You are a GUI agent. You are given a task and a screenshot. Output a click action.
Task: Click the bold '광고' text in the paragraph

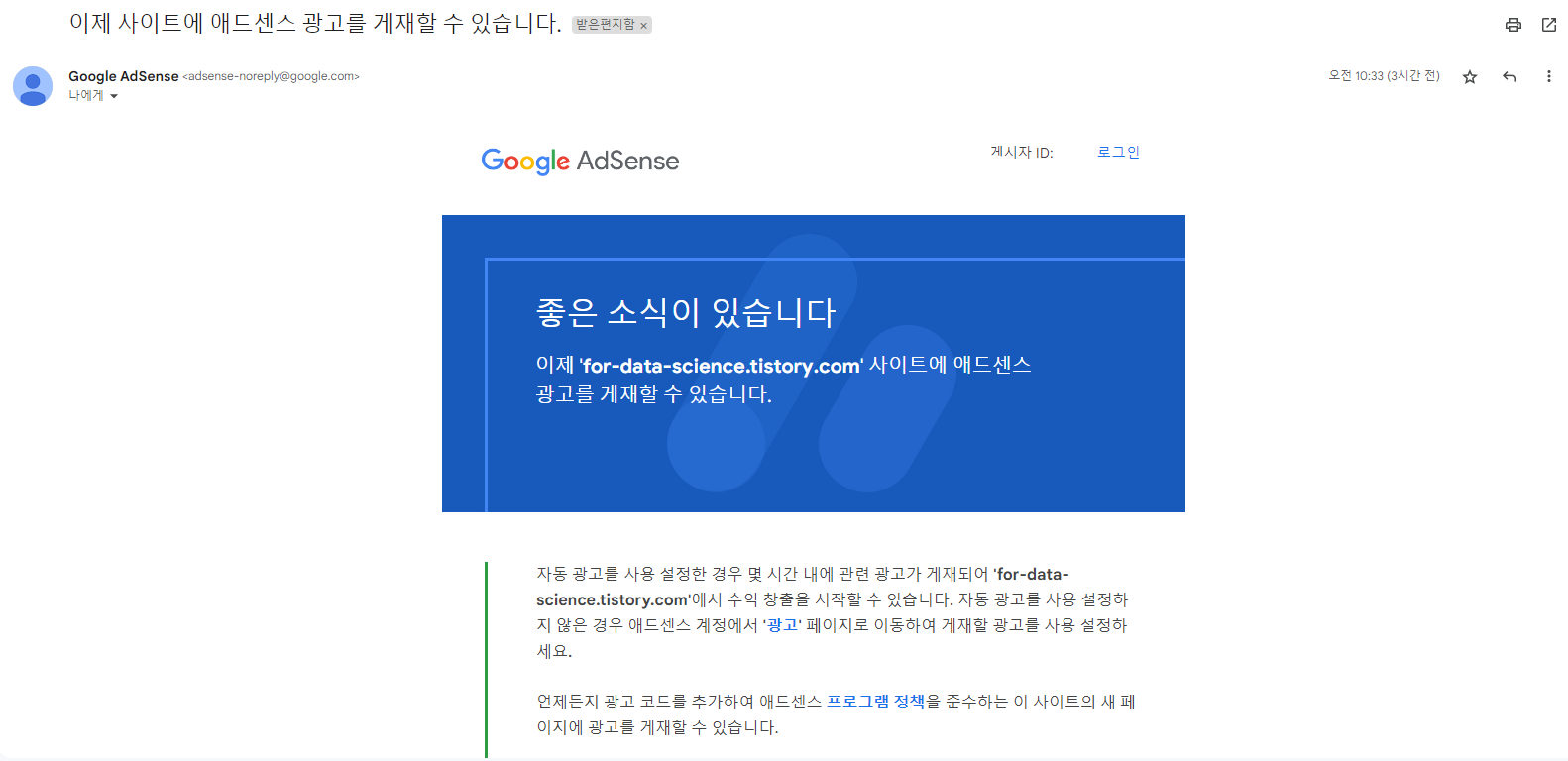coord(782,625)
